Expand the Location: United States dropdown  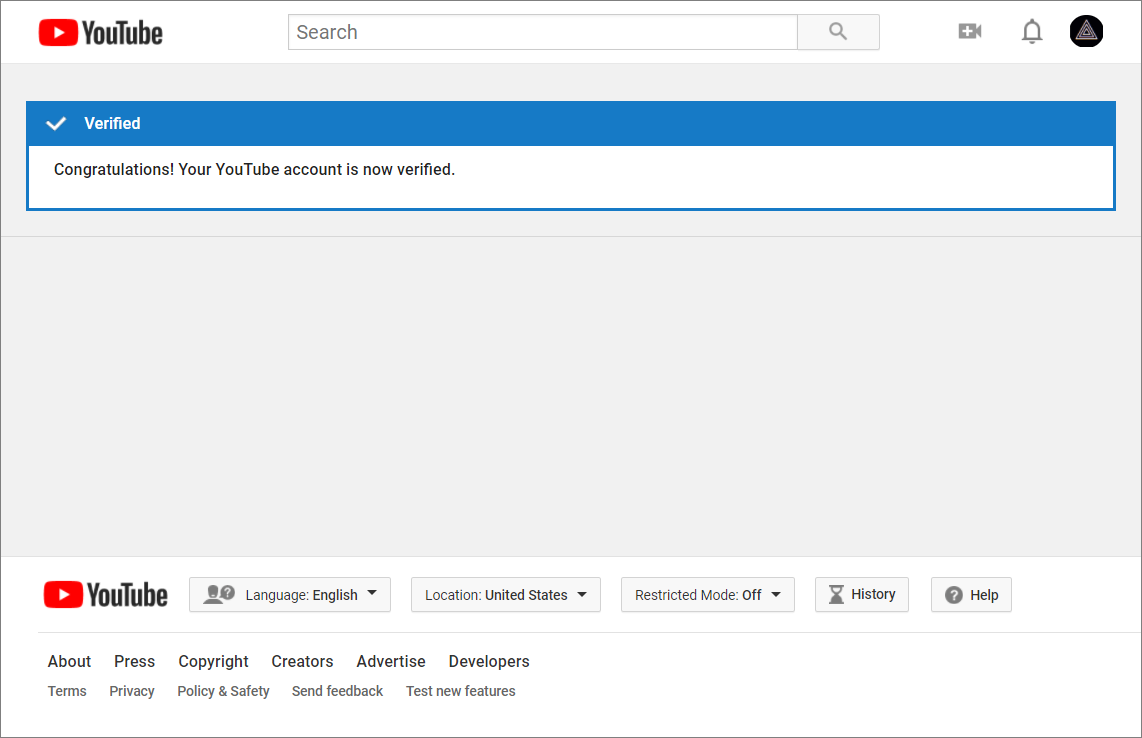[x=505, y=595]
